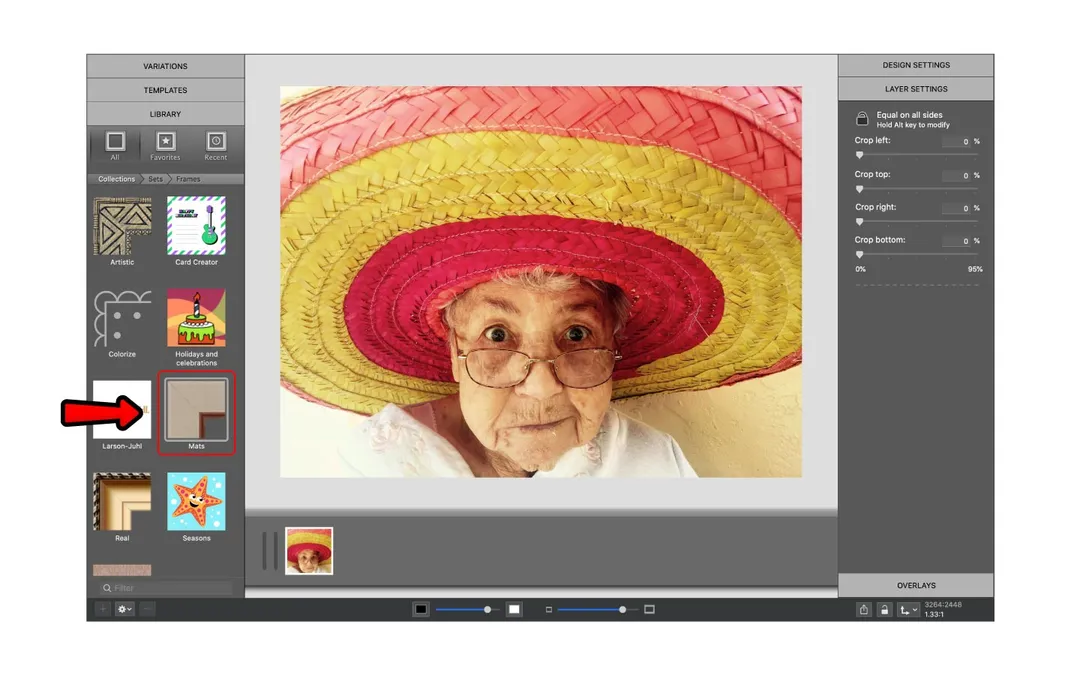Click the main photo canvas
The height and width of the screenshot is (675, 1080).
[541, 282]
